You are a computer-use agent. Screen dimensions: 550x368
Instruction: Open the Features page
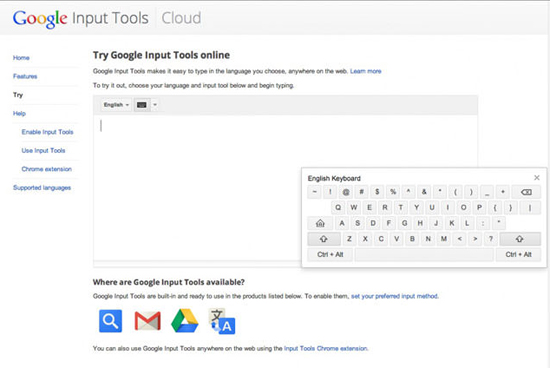(25, 76)
